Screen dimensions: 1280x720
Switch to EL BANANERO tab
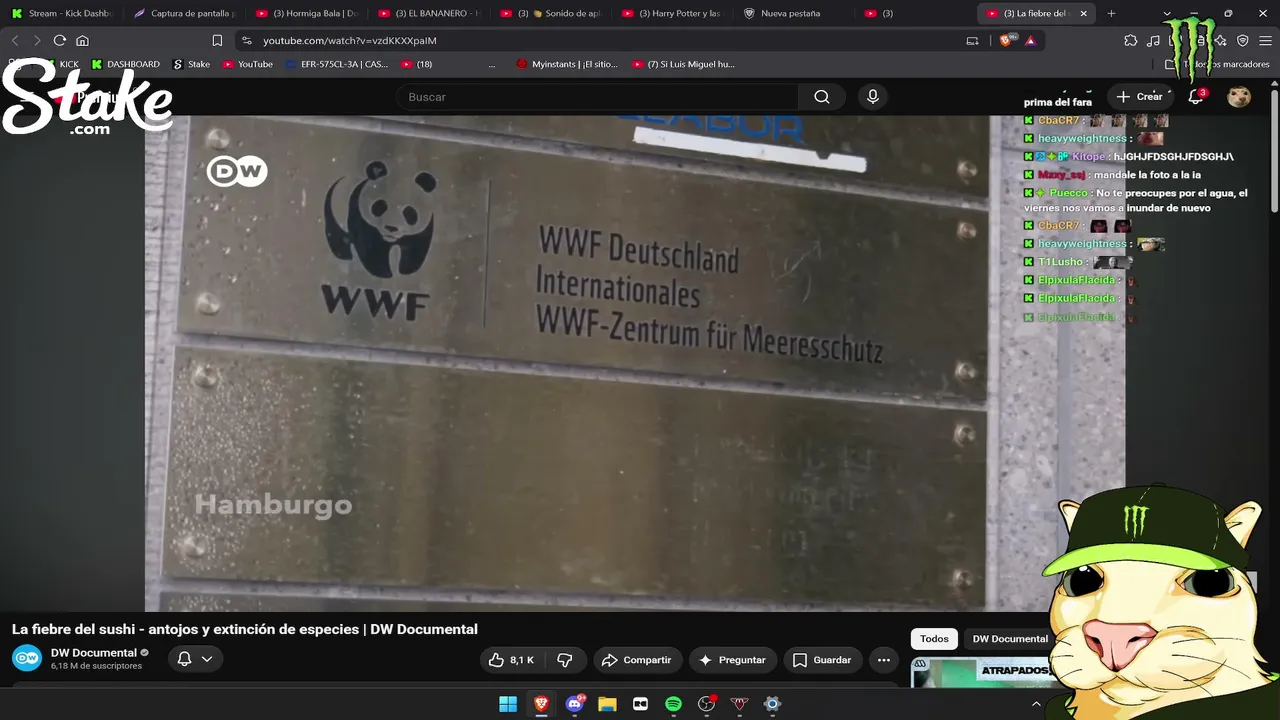430,13
